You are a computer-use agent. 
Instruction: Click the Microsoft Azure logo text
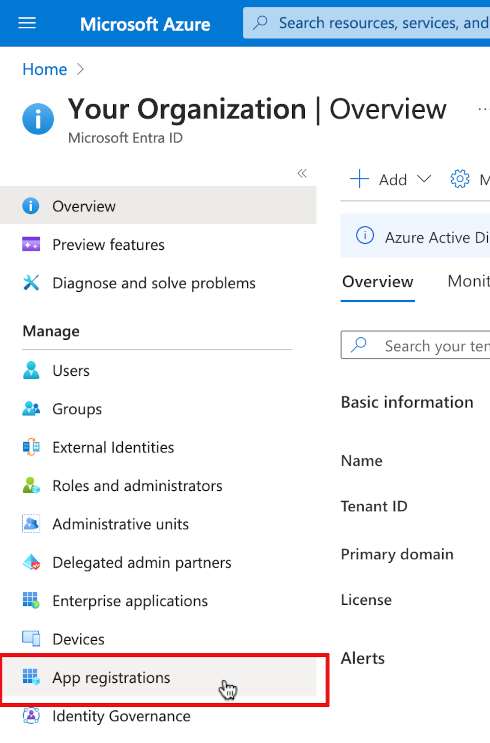tap(145, 24)
